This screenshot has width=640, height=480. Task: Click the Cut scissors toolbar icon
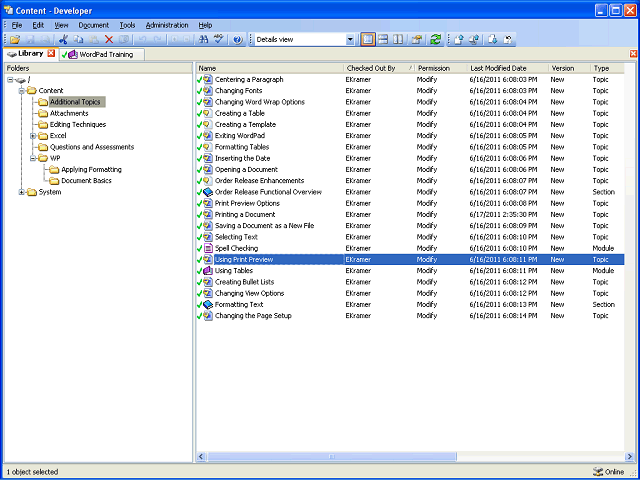coord(63,40)
